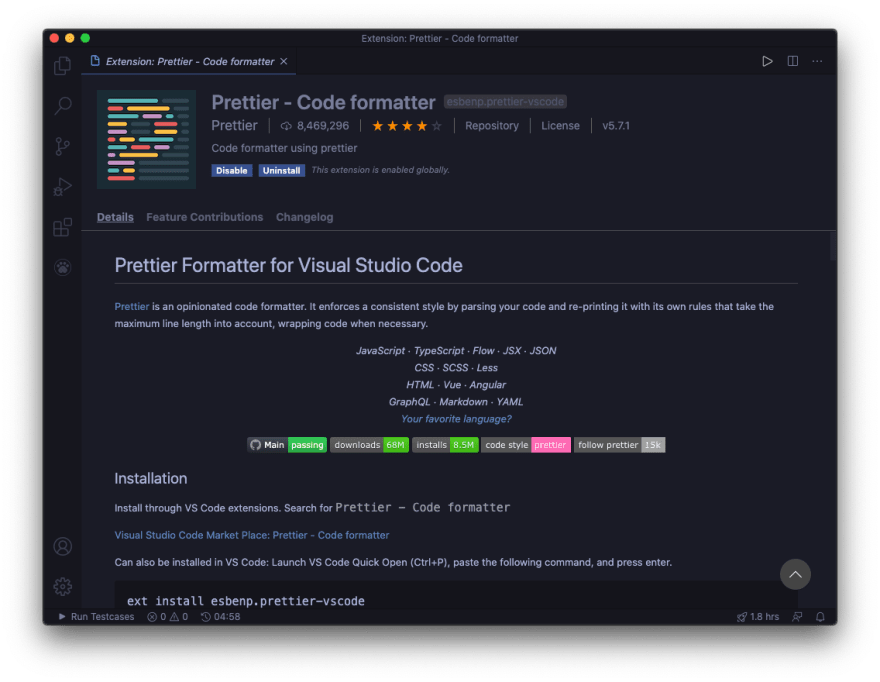Screen dimensions: 880x682
Task: Open the Accounts icon in activity bar
Action: 62,546
